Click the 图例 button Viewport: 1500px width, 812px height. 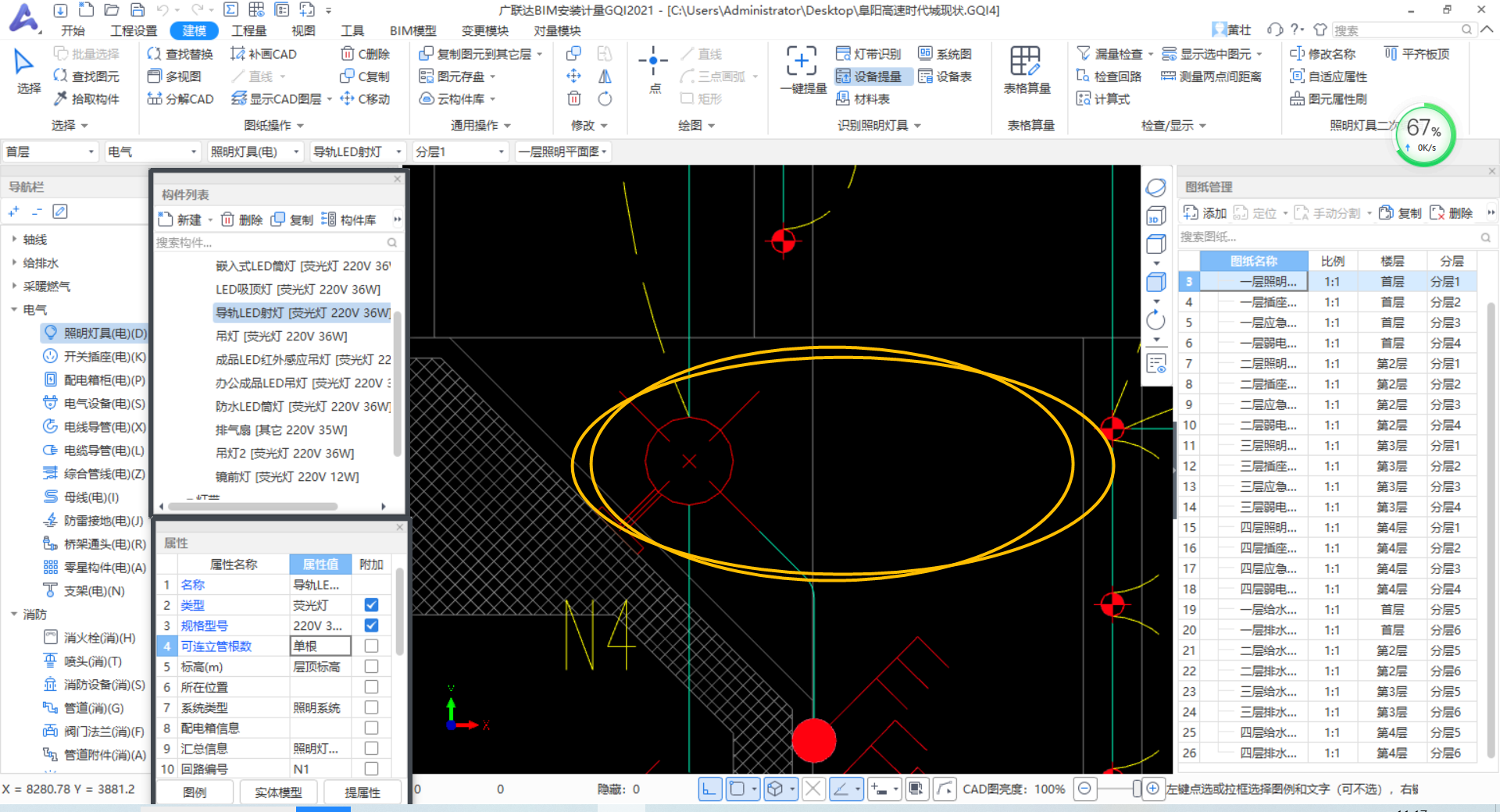coord(195,792)
